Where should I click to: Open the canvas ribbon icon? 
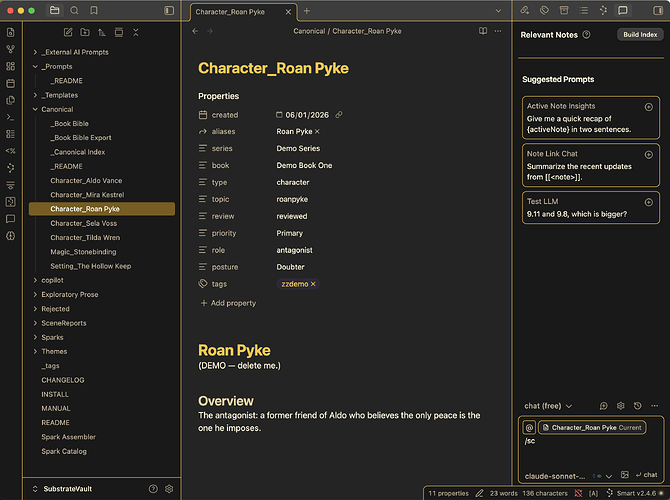click(11, 66)
